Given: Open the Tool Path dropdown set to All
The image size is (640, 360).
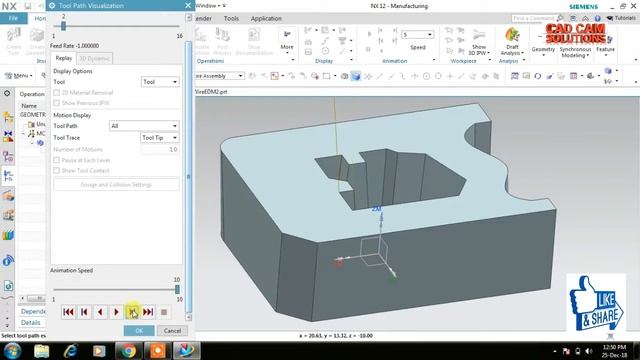Looking at the screenshot, I should 144,126.
